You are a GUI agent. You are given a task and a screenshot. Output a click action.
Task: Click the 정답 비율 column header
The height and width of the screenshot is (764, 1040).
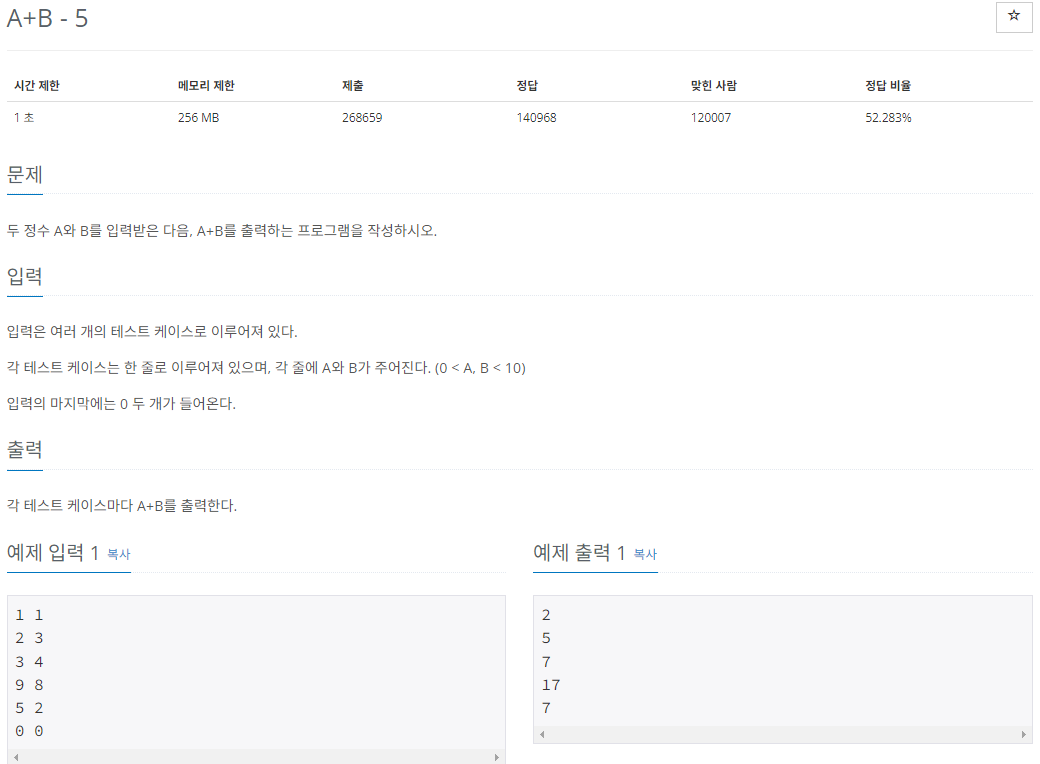(888, 86)
